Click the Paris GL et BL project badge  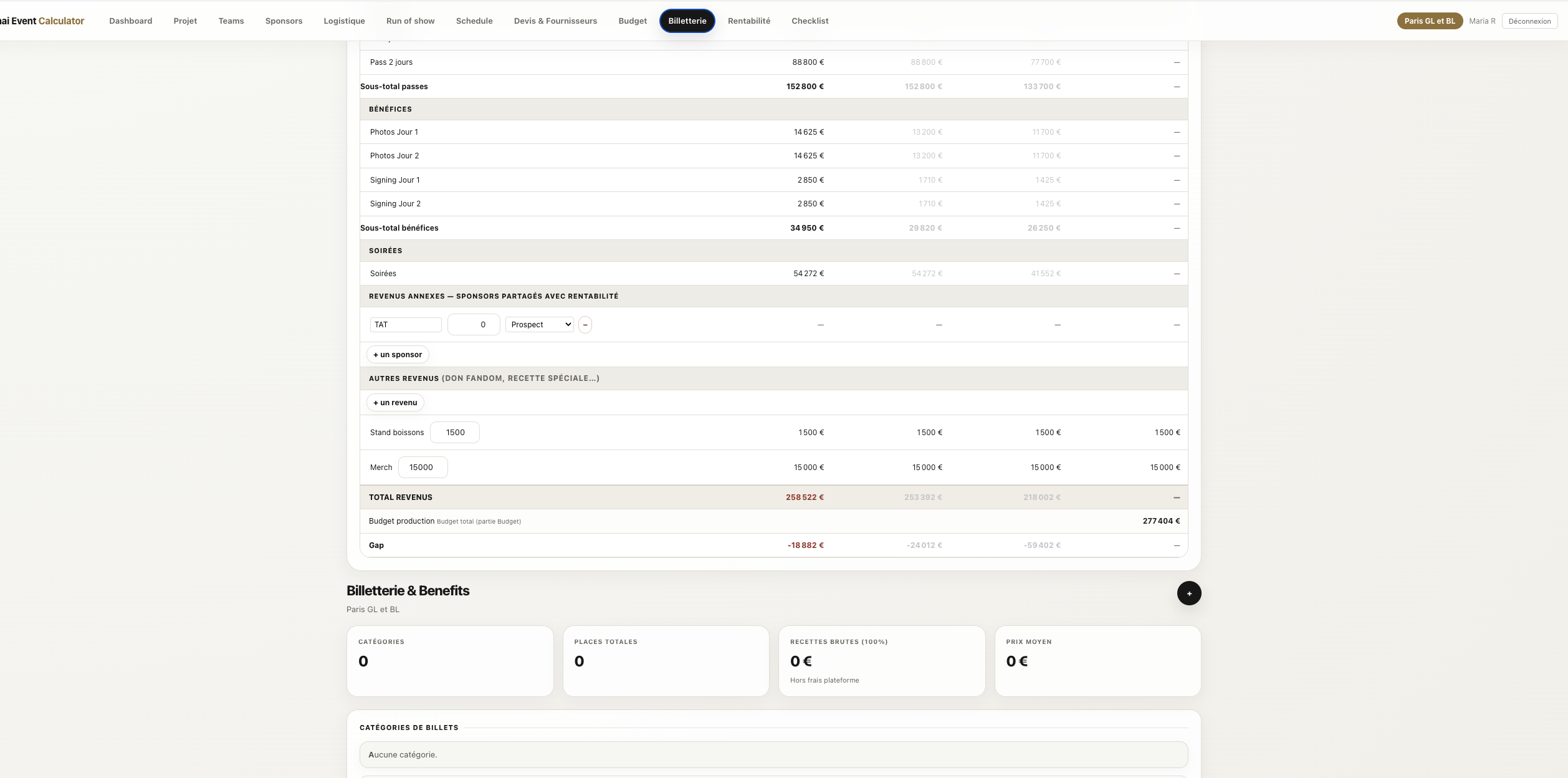click(x=1429, y=21)
